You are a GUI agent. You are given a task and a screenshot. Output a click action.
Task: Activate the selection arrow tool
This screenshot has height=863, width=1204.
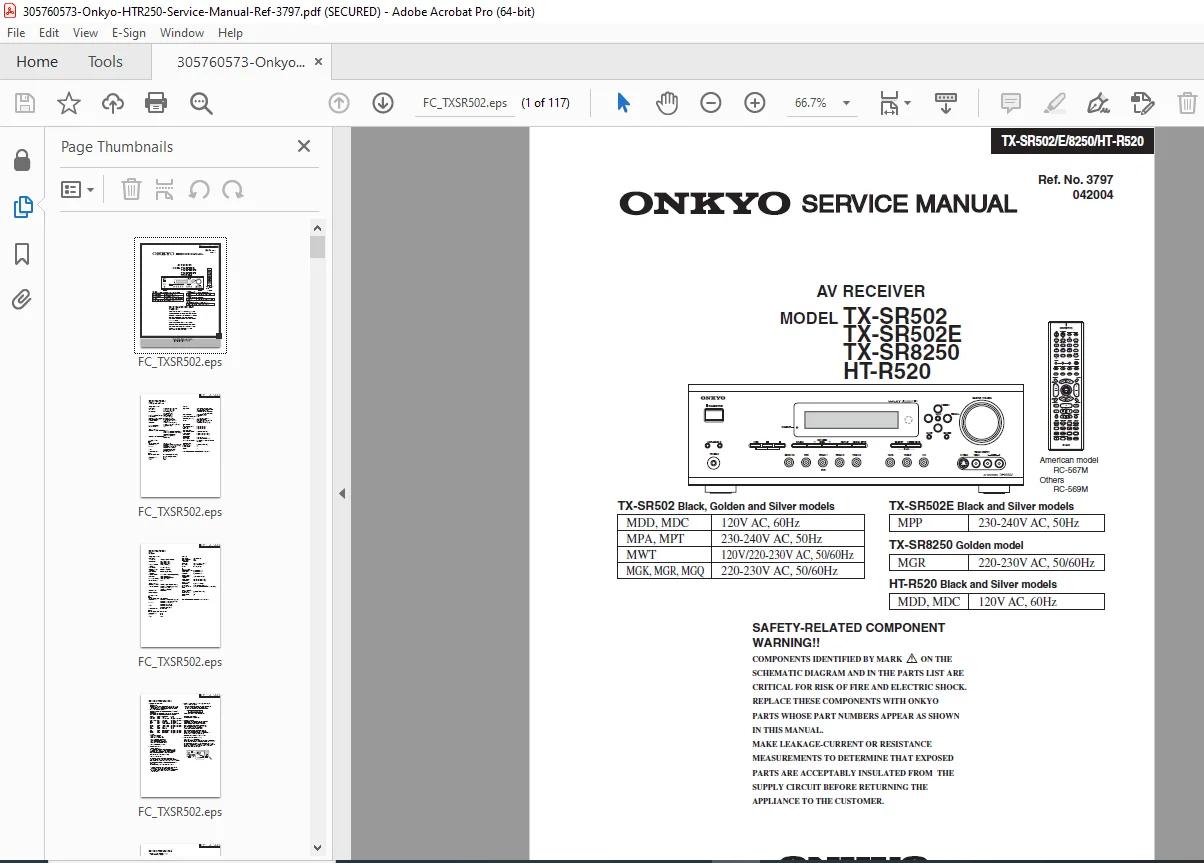[x=624, y=103]
